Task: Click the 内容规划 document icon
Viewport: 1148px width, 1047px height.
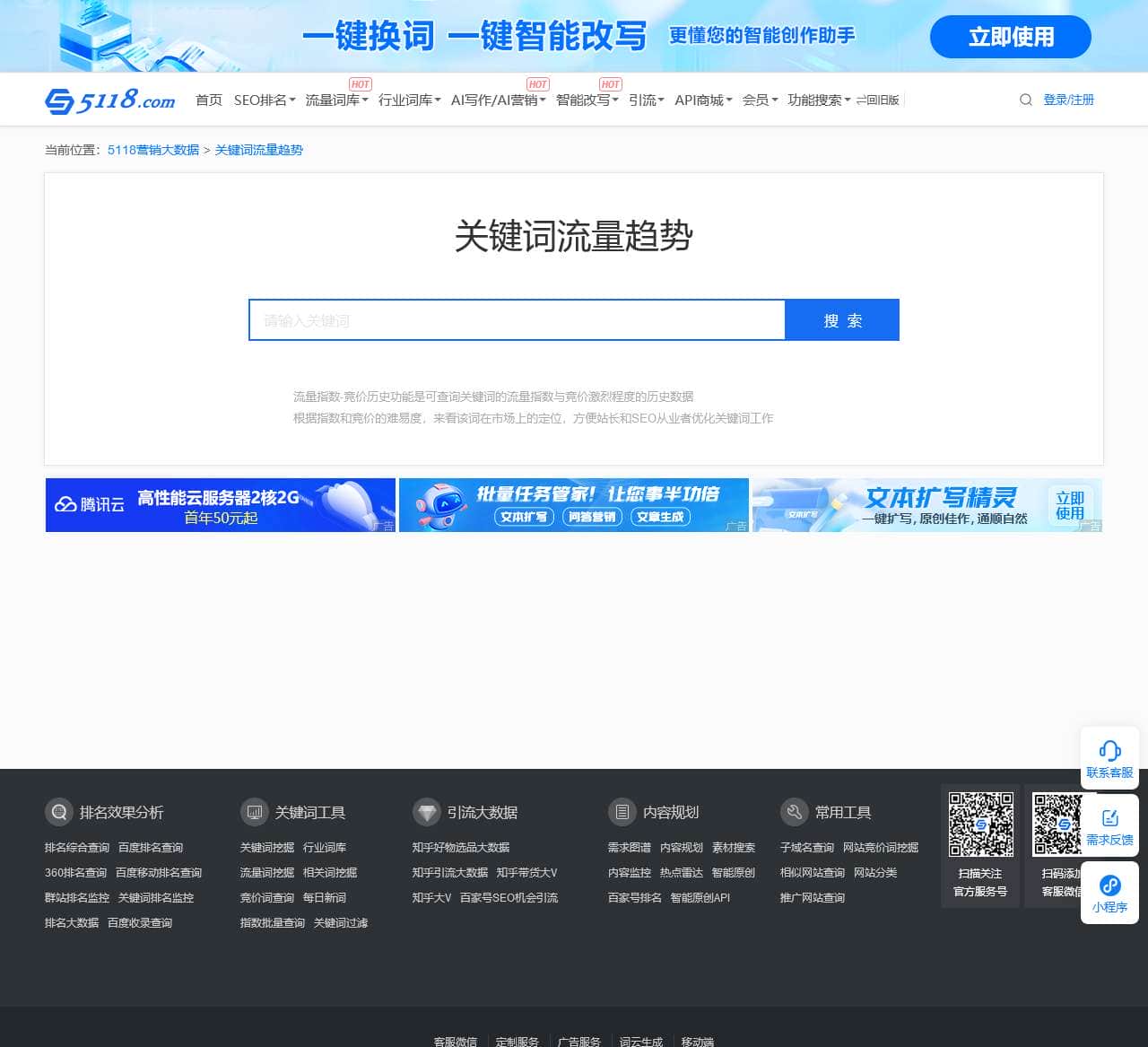Action: (622, 812)
